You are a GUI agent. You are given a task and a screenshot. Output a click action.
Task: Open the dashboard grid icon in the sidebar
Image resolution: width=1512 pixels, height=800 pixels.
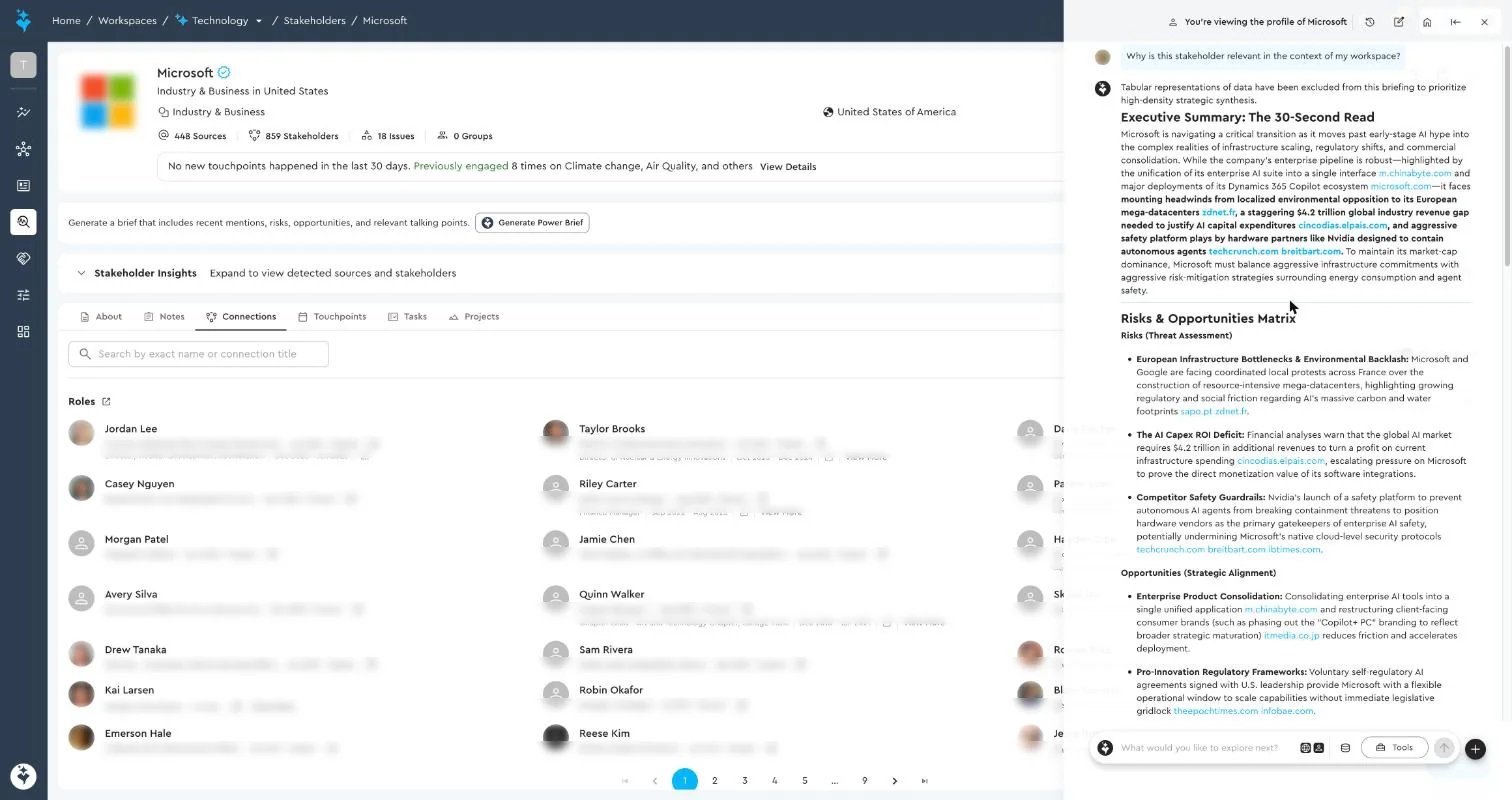[x=23, y=331]
